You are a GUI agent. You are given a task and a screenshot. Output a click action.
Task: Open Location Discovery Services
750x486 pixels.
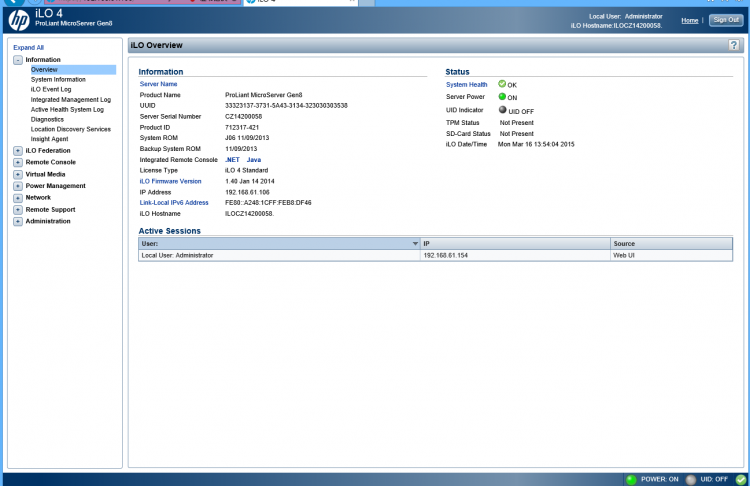[71, 129]
